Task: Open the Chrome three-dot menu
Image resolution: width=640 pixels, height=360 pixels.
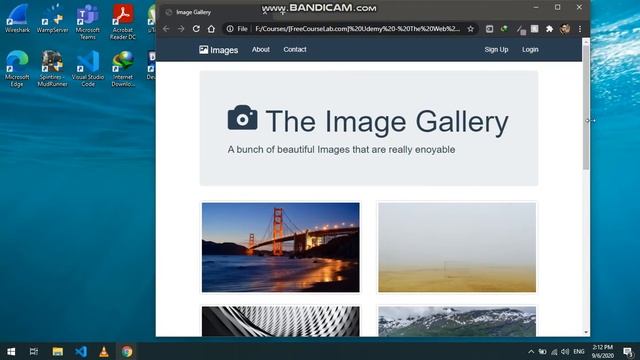Action: click(580, 29)
